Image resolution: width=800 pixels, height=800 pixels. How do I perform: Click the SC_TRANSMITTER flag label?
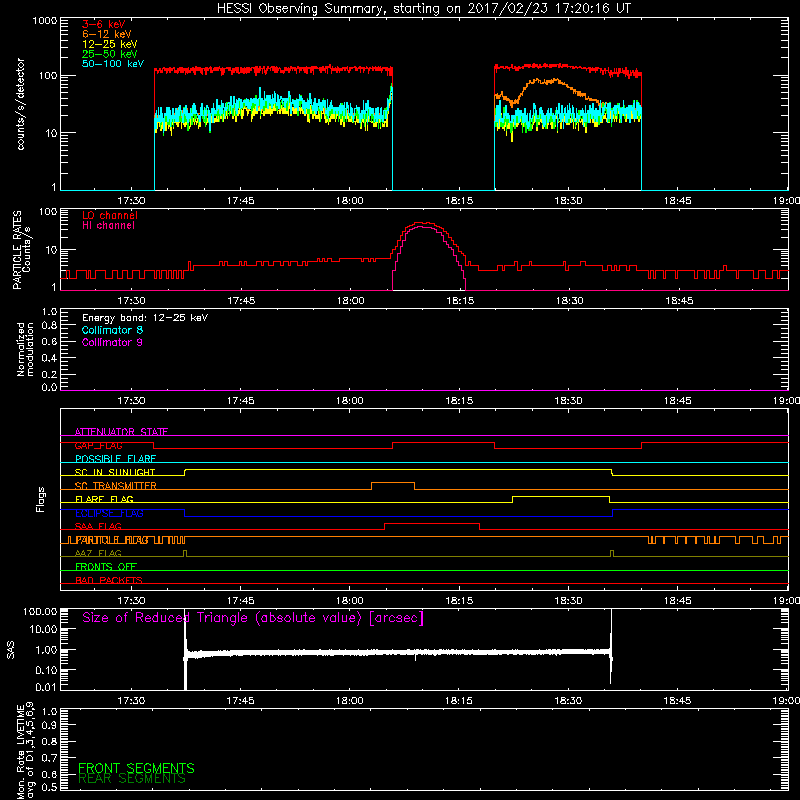click(x=116, y=486)
